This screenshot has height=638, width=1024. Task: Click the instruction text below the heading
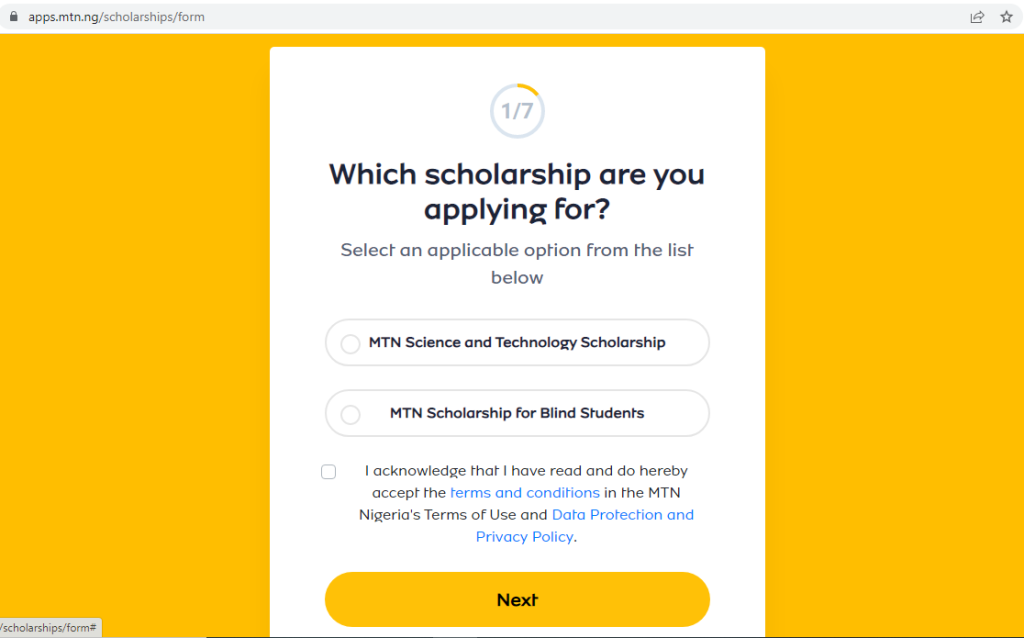517,263
